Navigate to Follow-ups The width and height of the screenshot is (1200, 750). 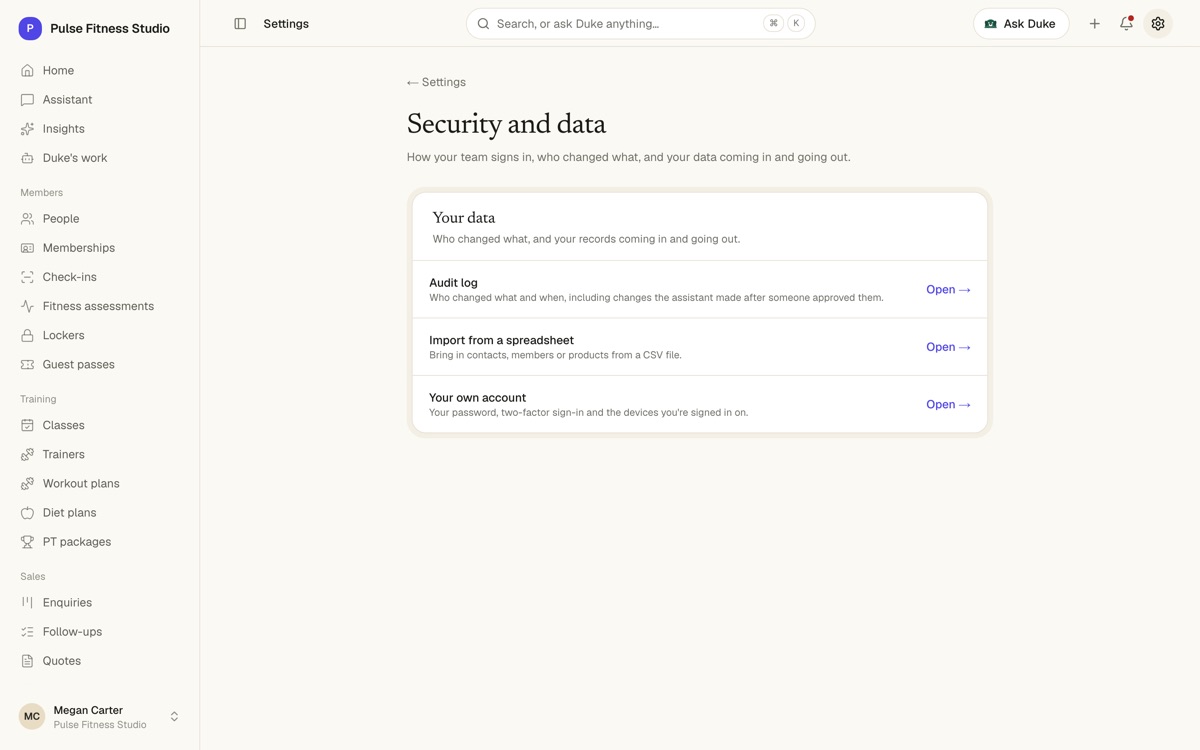pyautogui.click(x=72, y=631)
